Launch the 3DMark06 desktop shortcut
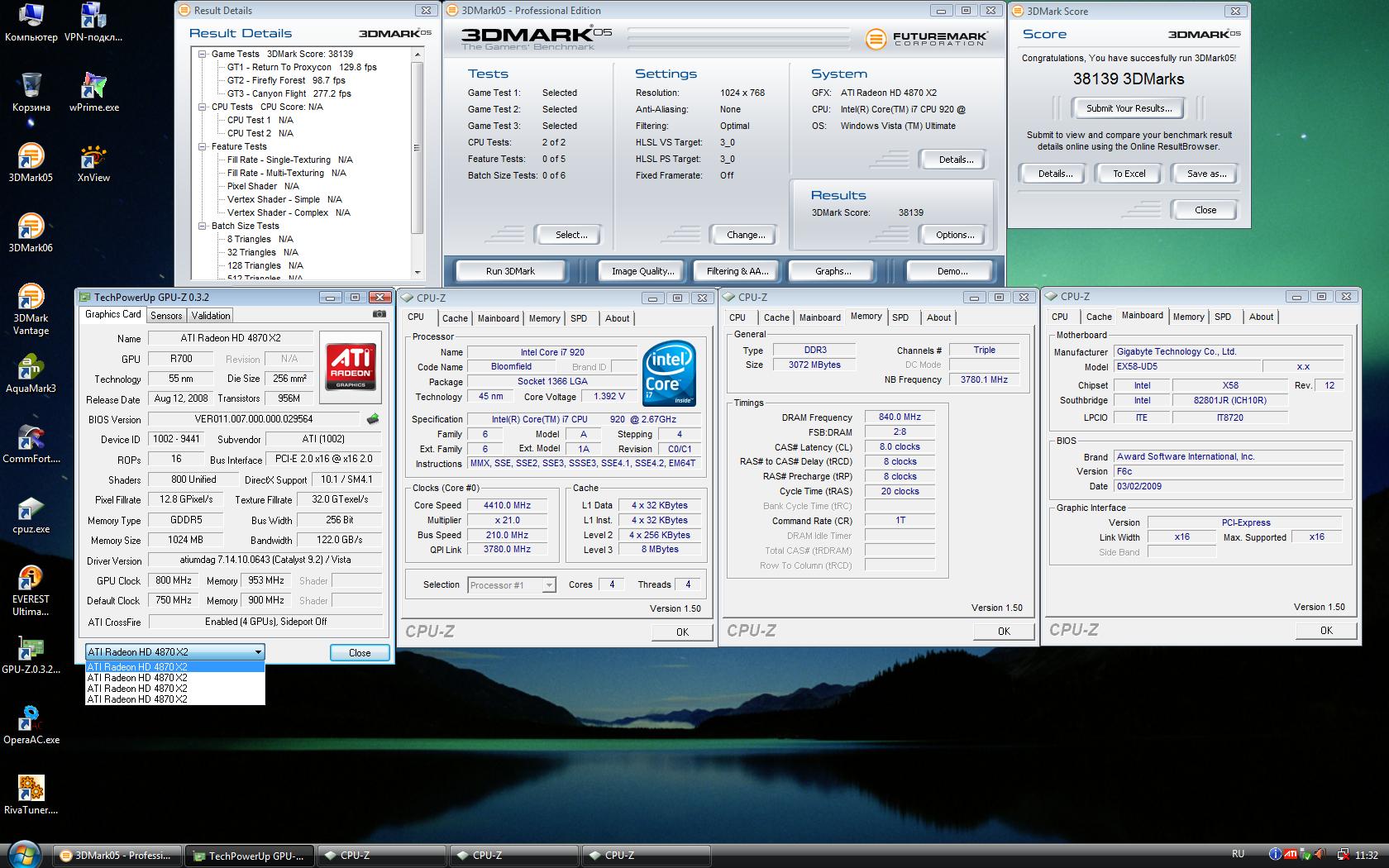The width and height of the screenshot is (1389, 868). click(31, 233)
